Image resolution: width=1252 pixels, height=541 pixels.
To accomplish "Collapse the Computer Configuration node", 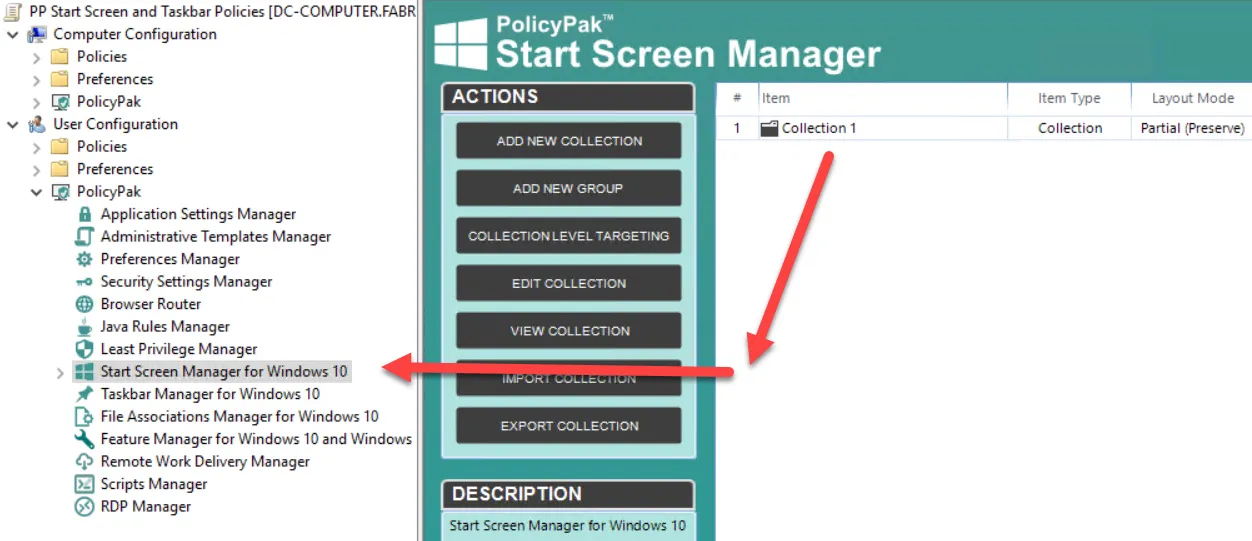I will (13, 35).
